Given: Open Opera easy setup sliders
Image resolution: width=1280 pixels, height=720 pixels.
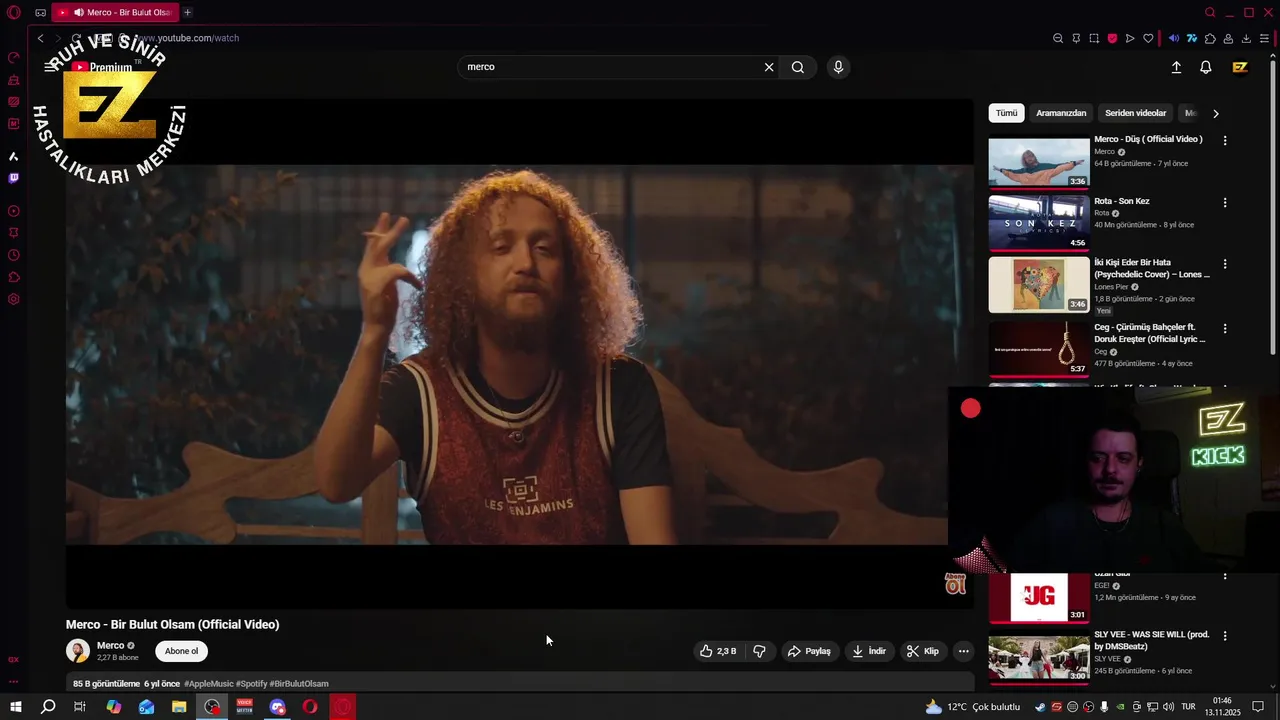Looking at the screenshot, I should tap(1264, 39).
